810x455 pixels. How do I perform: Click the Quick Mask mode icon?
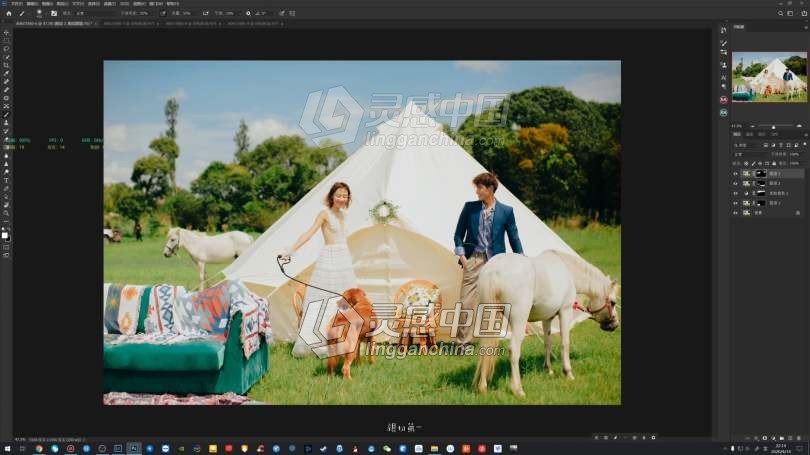pyautogui.click(x=6, y=247)
